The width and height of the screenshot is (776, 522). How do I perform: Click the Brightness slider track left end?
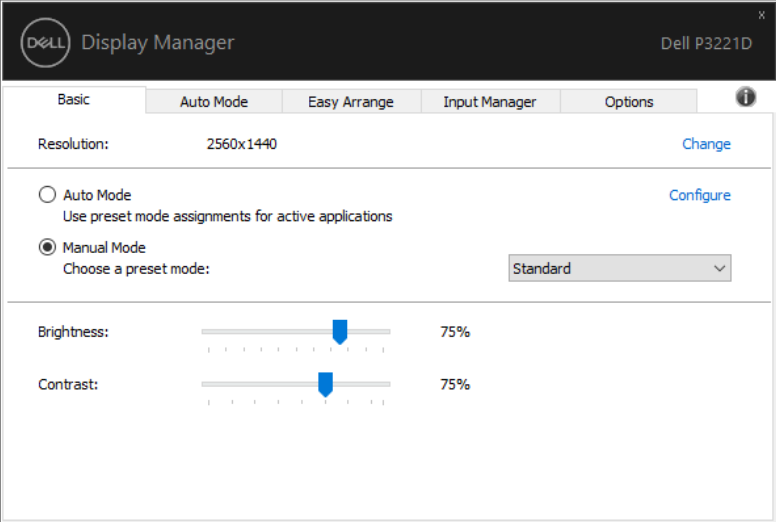204,332
